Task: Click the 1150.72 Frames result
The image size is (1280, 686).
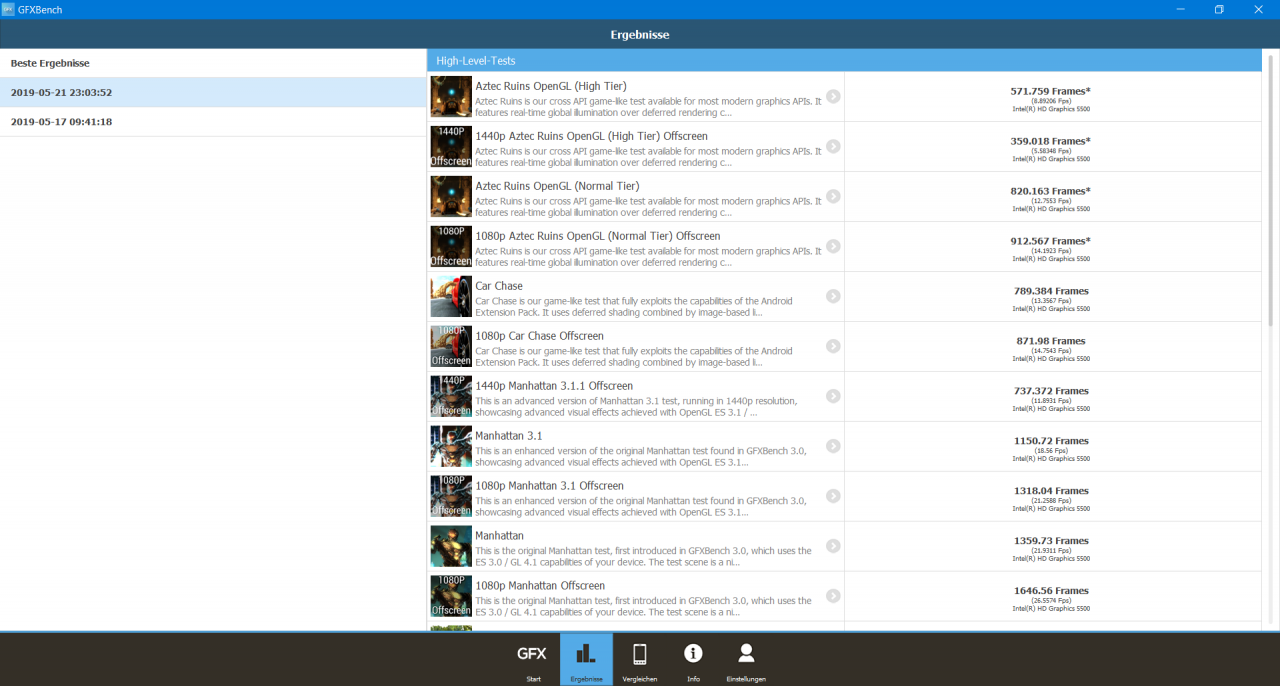Action: point(1051,441)
